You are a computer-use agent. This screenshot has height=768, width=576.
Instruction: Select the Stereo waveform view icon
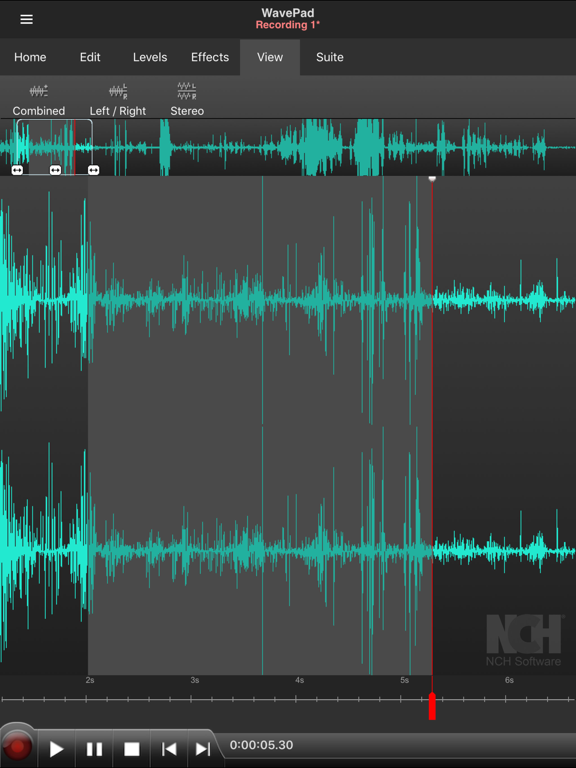pos(187,100)
